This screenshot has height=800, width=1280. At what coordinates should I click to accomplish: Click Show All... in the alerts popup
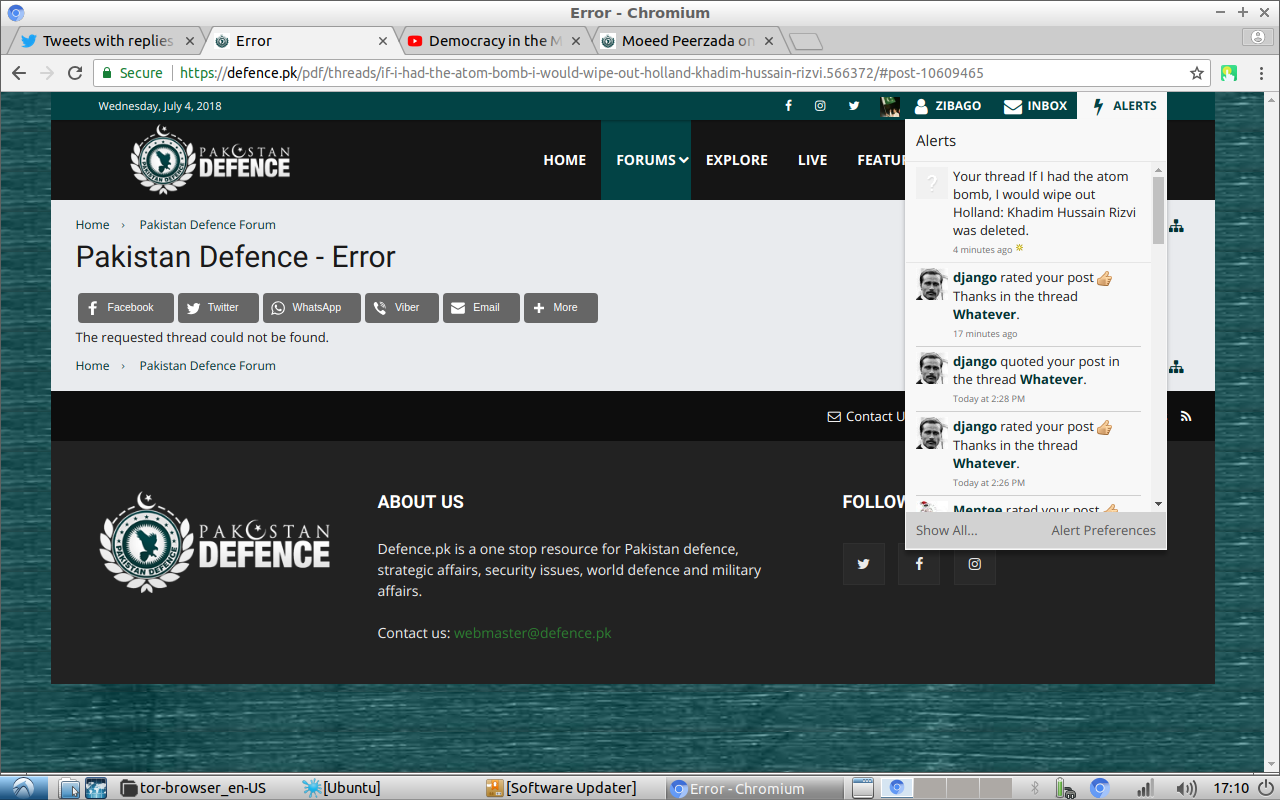[947, 531]
